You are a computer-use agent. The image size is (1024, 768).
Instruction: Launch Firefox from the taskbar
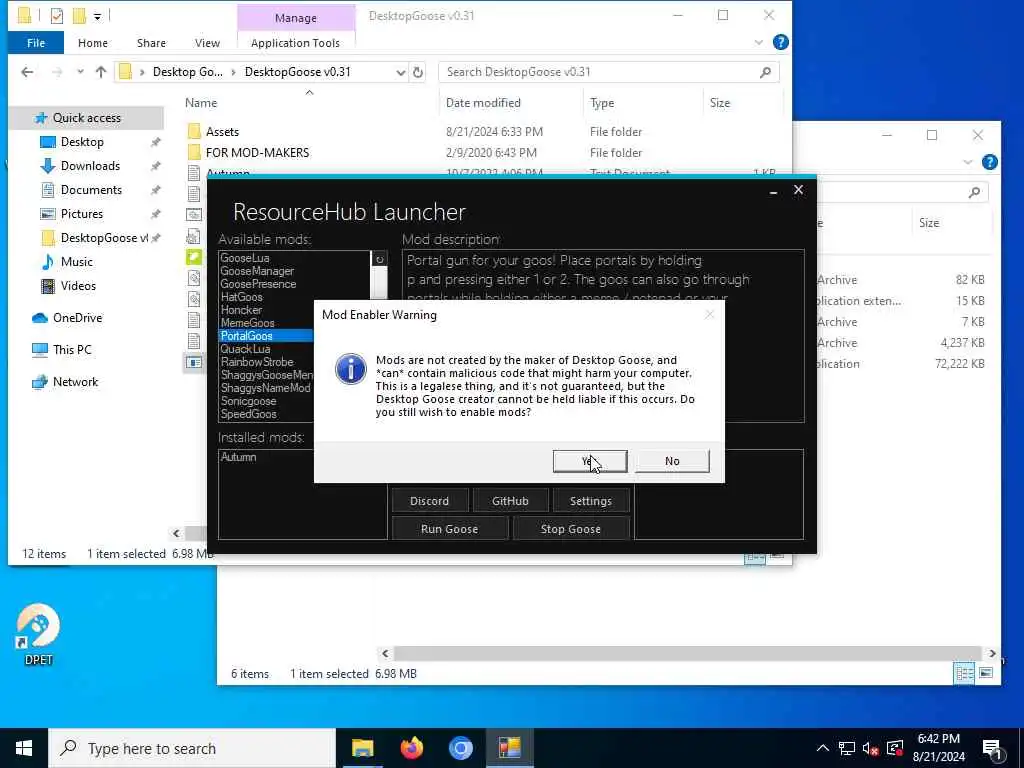411,748
